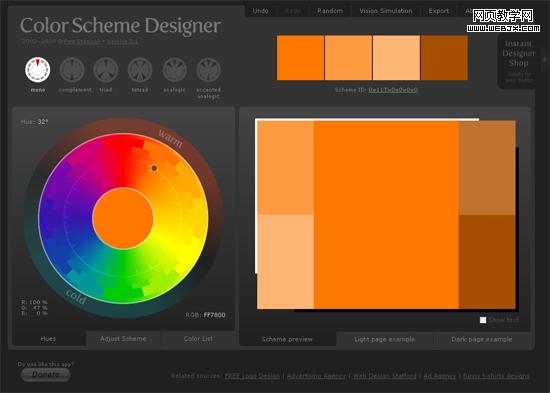Click the orange center of color wheel
The height and width of the screenshot is (393, 550).
point(123,218)
